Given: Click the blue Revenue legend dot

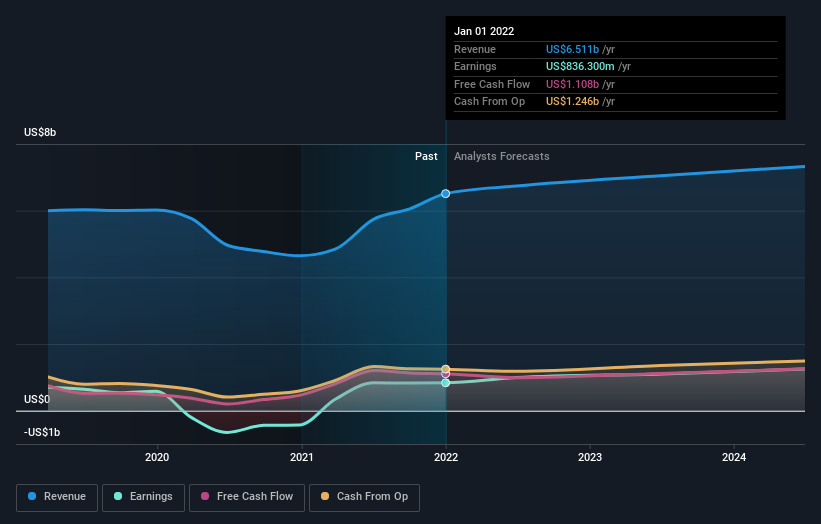Looking at the screenshot, I should pos(32,496).
